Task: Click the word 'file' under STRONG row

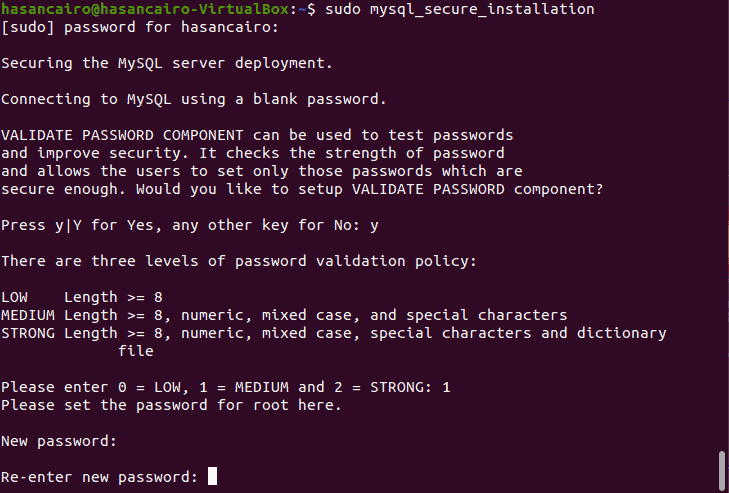Action: tap(136, 351)
